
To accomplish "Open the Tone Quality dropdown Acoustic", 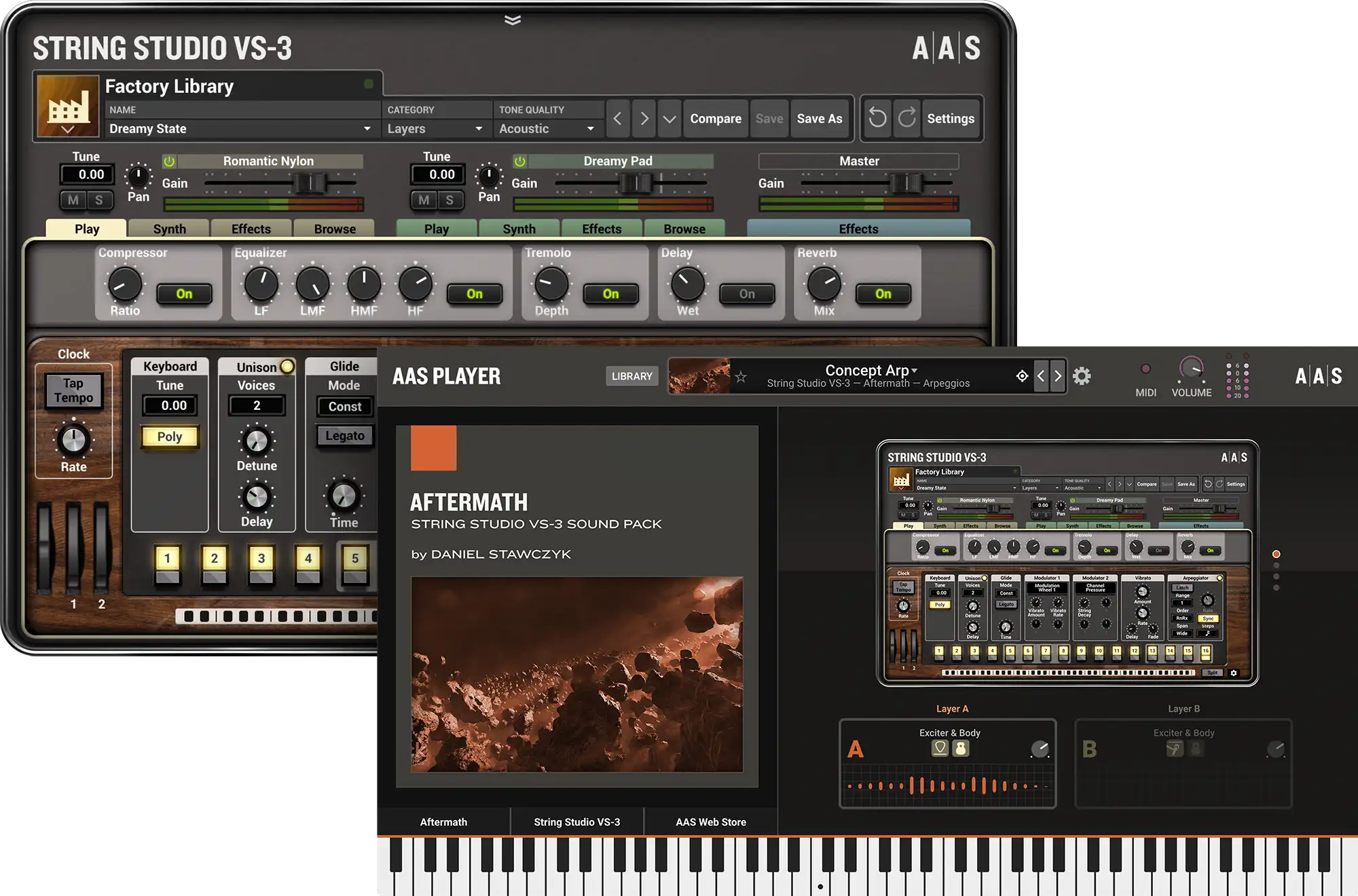I will tap(547, 128).
